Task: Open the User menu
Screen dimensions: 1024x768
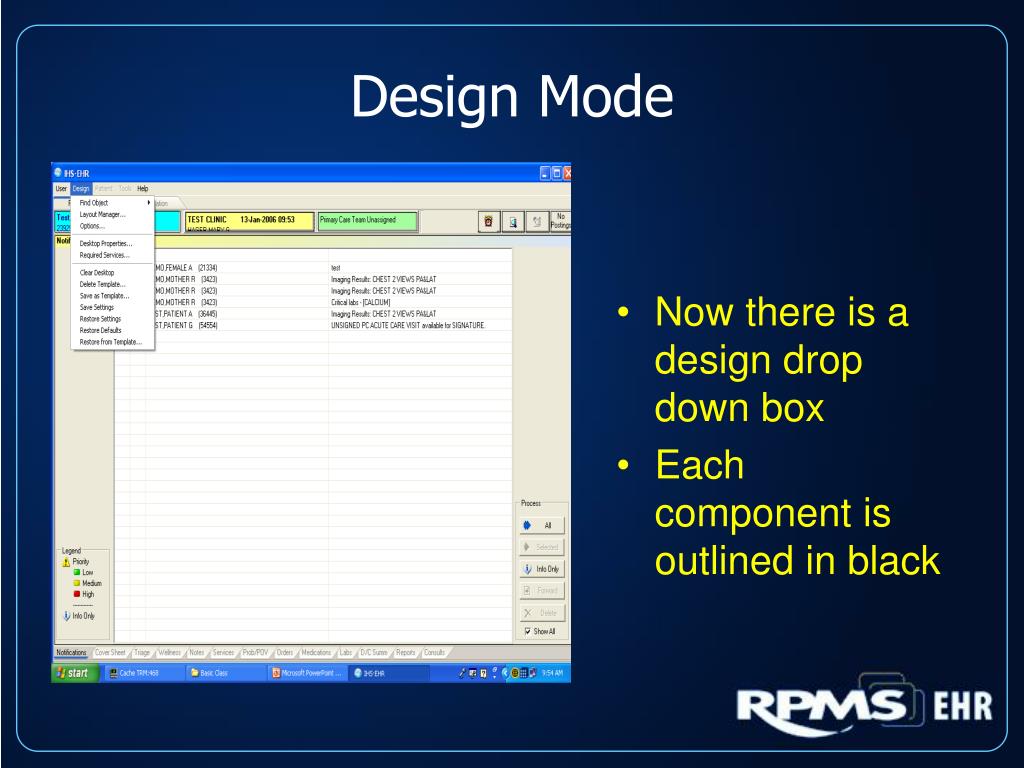Action: point(61,189)
